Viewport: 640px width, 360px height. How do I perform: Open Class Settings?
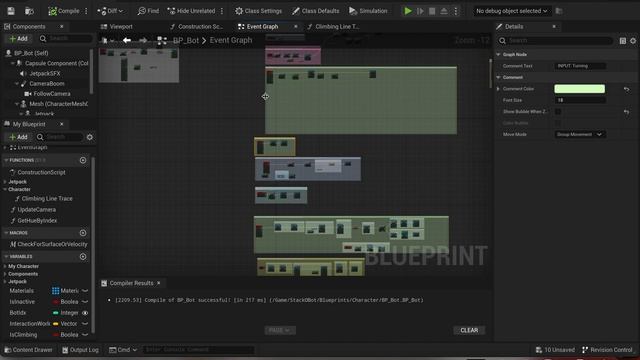click(x=258, y=11)
